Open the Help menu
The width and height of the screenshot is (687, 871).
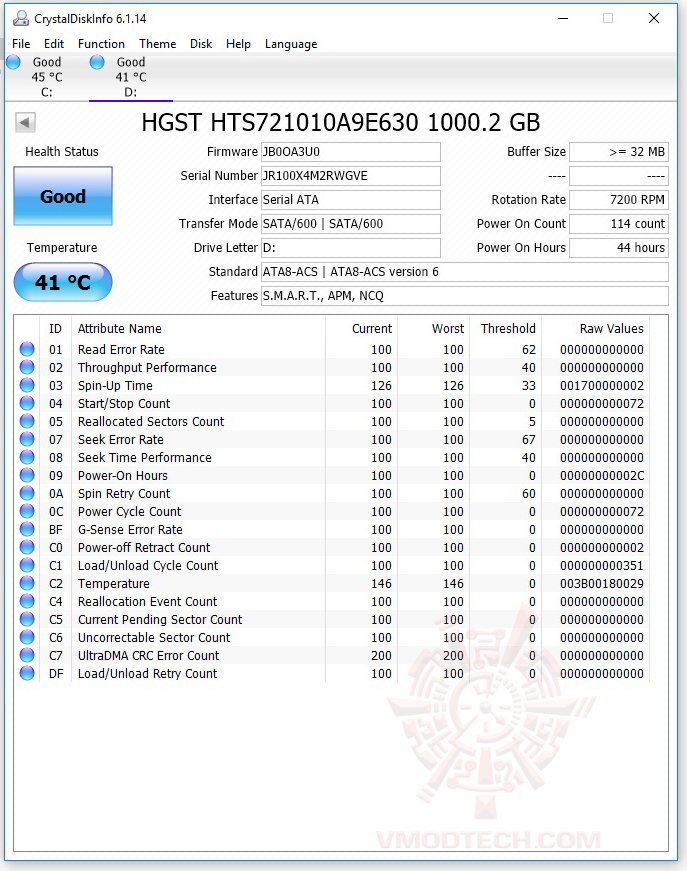238,44
